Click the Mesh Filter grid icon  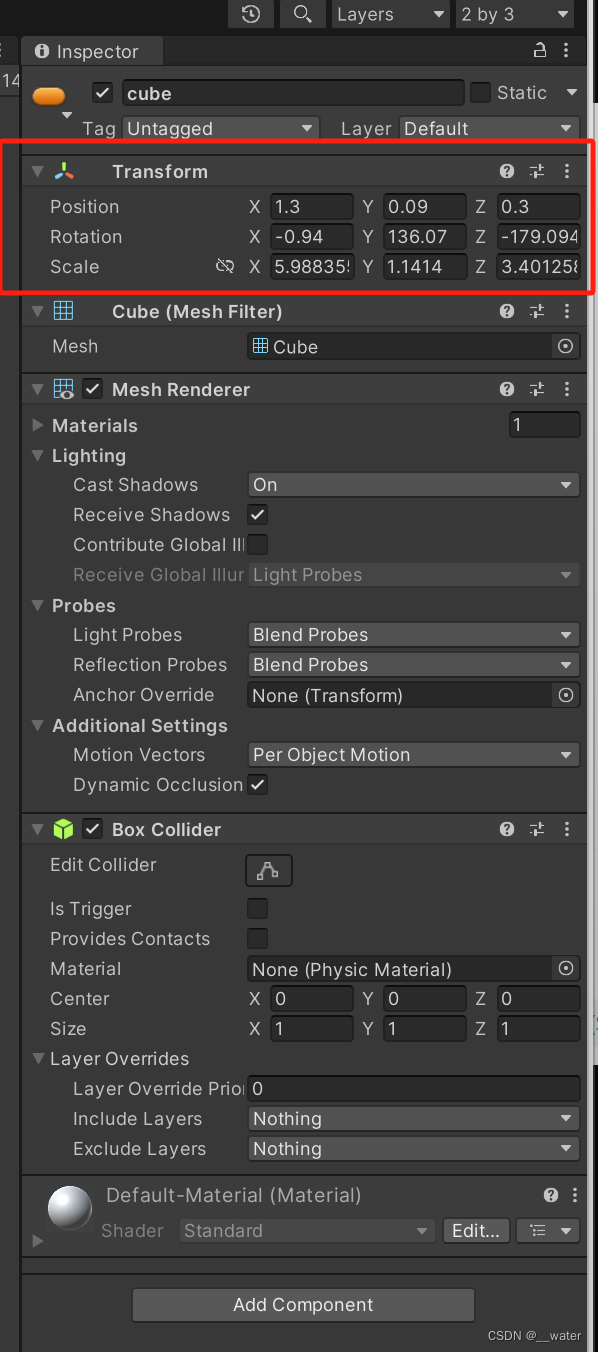pyautogui.click(x=62, y=311)
